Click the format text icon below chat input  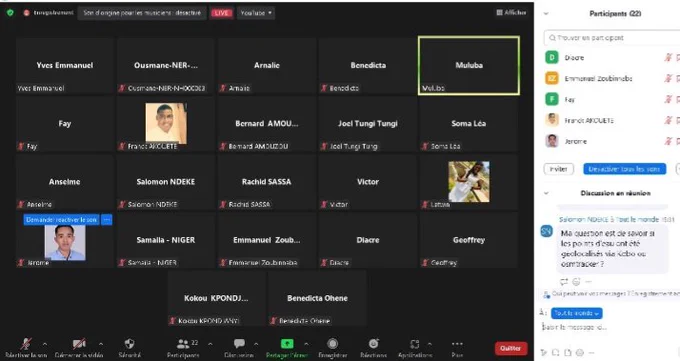[544, 353]
